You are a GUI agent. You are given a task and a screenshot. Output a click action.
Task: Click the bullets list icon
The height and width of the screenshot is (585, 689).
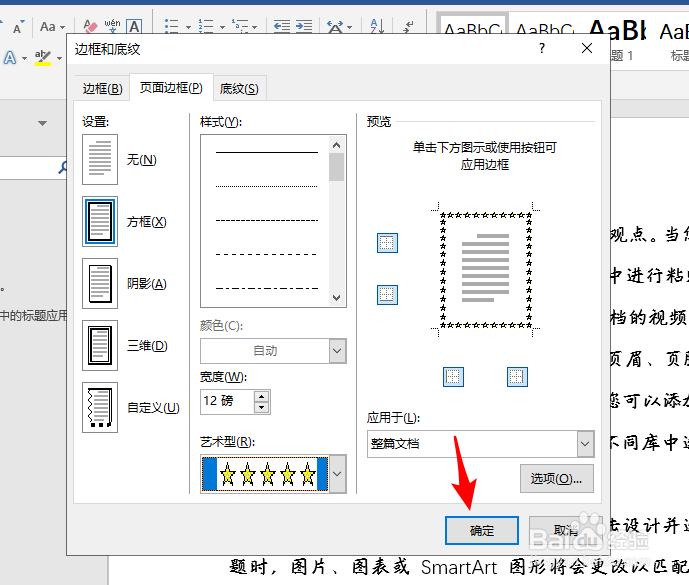(x=171, y=27)
